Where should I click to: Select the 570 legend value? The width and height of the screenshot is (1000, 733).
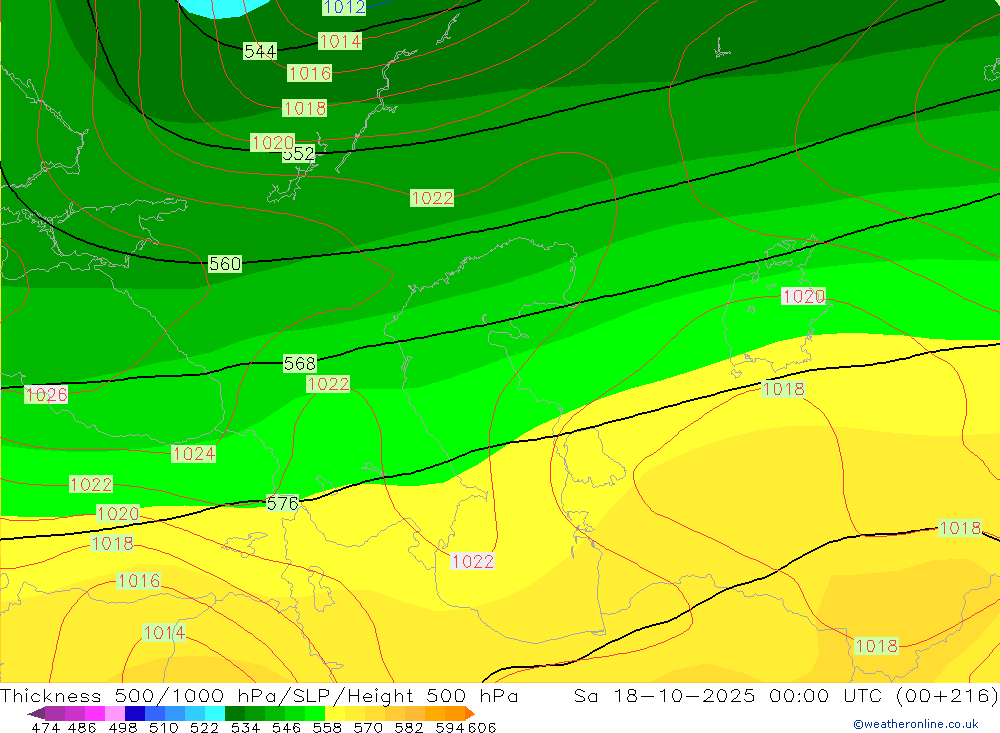coord(367,727)
